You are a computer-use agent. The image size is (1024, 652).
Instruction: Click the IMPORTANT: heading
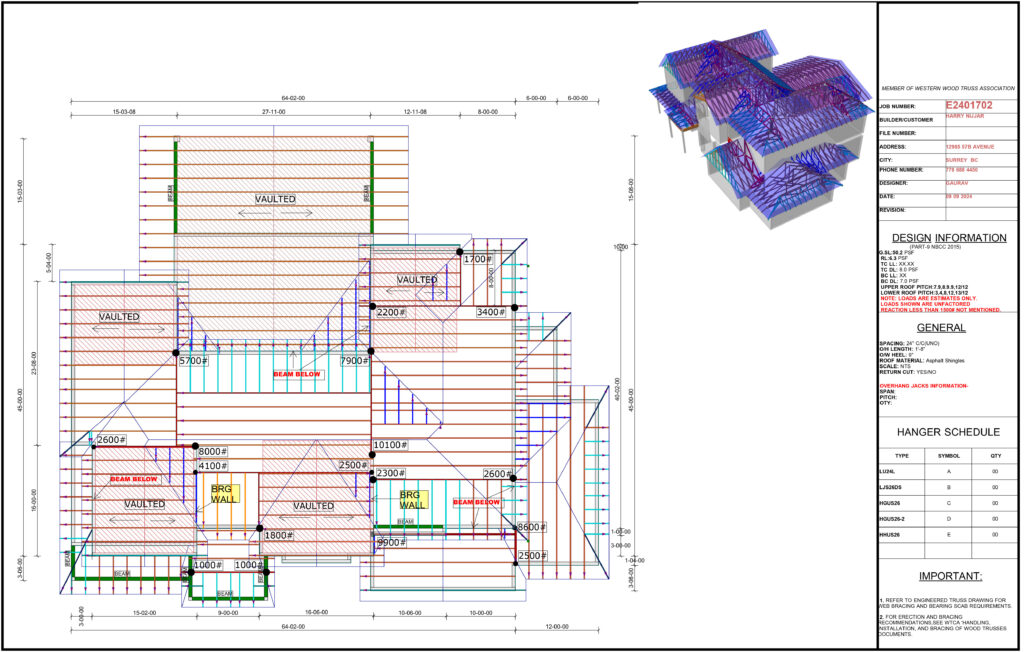coord(950,576)
